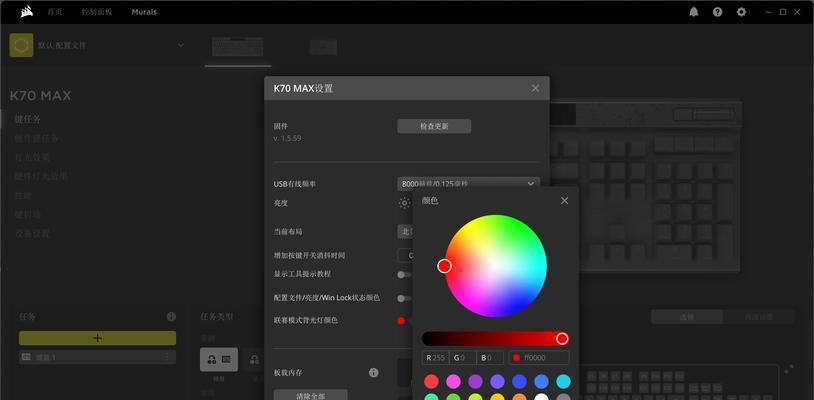The height and width of the screenshot is (400, 814).
Task: Click the G value field
Action: pos(463,357)
